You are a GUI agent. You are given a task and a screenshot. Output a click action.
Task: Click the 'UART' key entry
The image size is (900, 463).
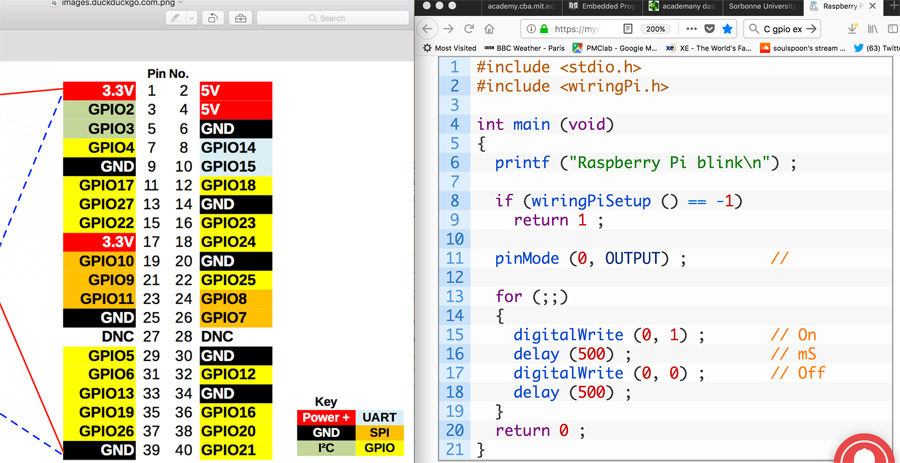(x=379, y=417)
